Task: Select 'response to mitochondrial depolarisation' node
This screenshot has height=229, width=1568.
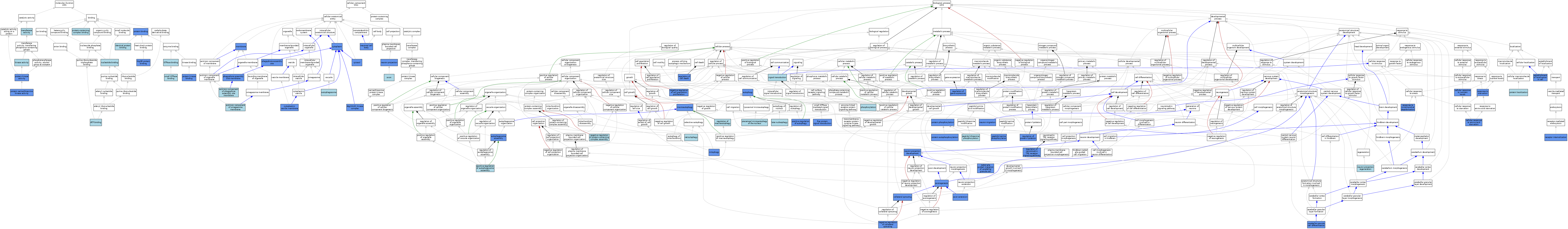Action: pos(1408,107)
